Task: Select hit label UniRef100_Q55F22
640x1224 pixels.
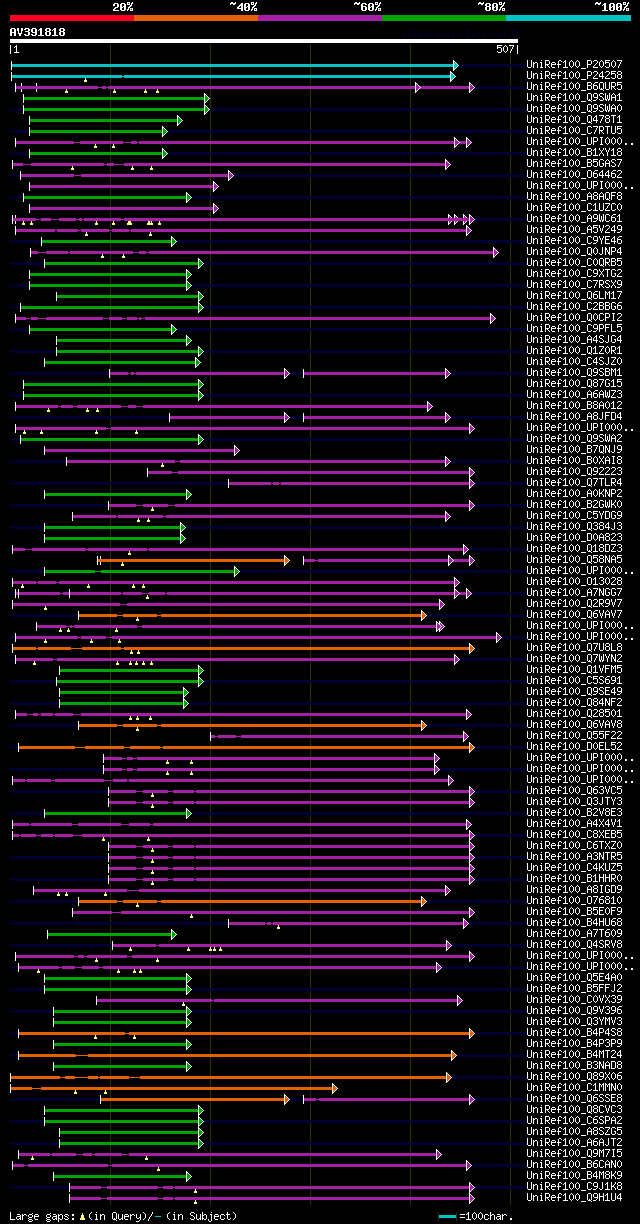Action: [x=574, y=735]
